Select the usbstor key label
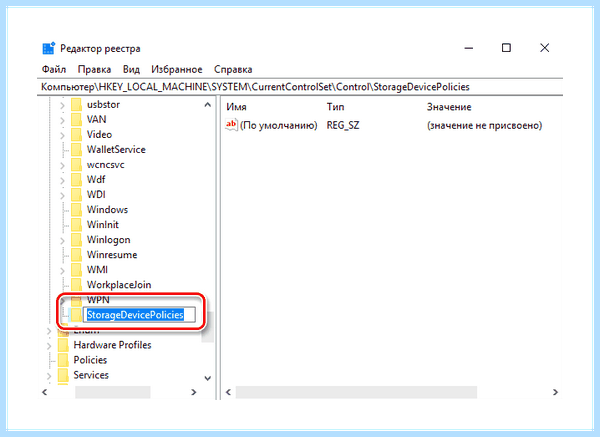The image size is (600, 437). [x=103, y=104]
